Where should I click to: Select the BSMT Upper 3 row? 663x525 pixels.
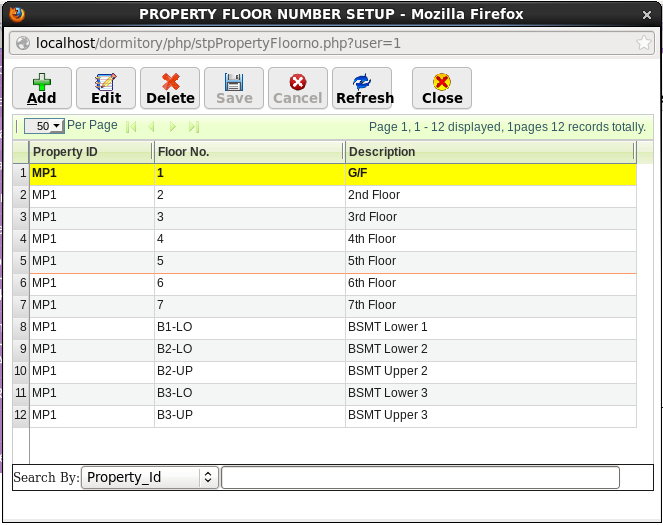click(x=387, y=415)
